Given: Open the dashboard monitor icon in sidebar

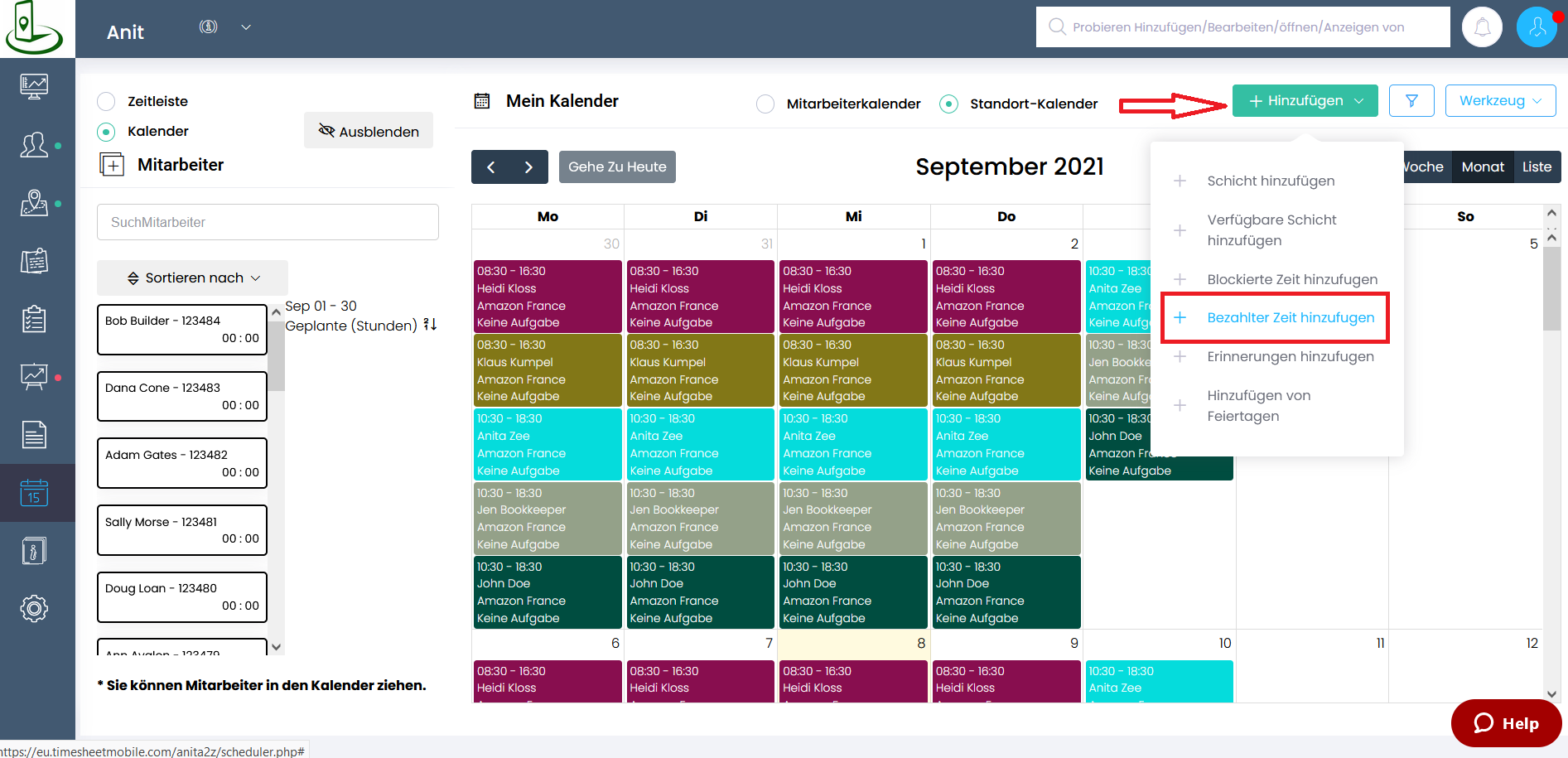Looking at the screenshot, I should 34,86.
